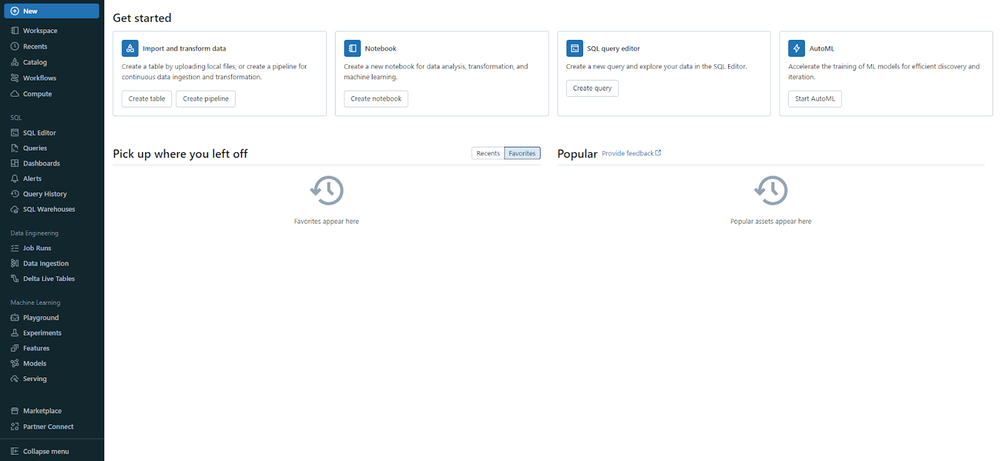
Task: Click the AutoML card title
Action: 821,48
